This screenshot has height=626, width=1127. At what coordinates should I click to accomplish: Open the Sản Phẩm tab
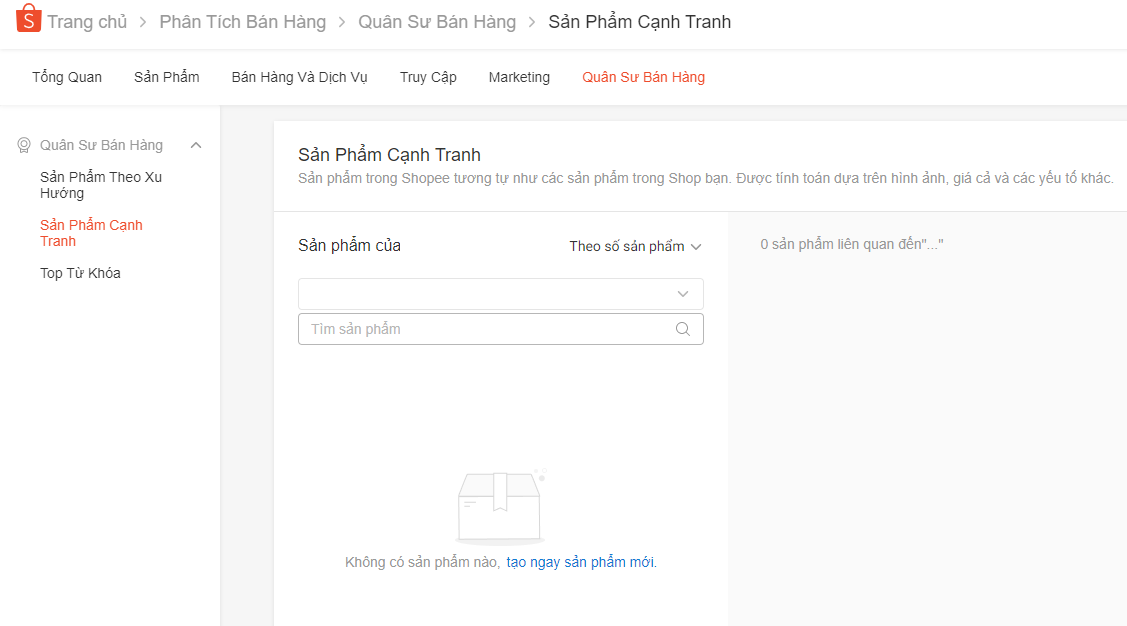[167, 77]
